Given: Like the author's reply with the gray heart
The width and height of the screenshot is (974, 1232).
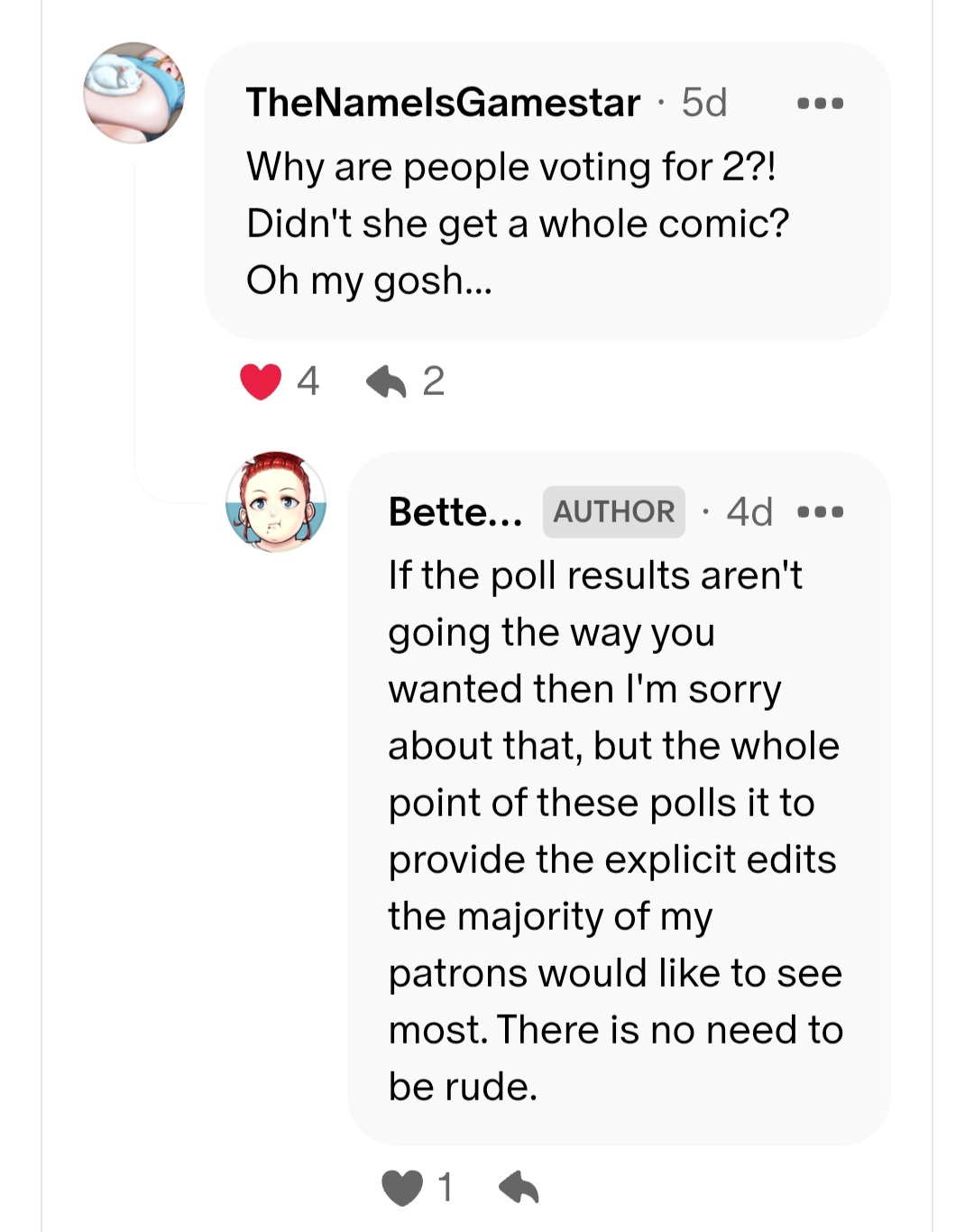Looking at the screenshot, I should 402,1188.
